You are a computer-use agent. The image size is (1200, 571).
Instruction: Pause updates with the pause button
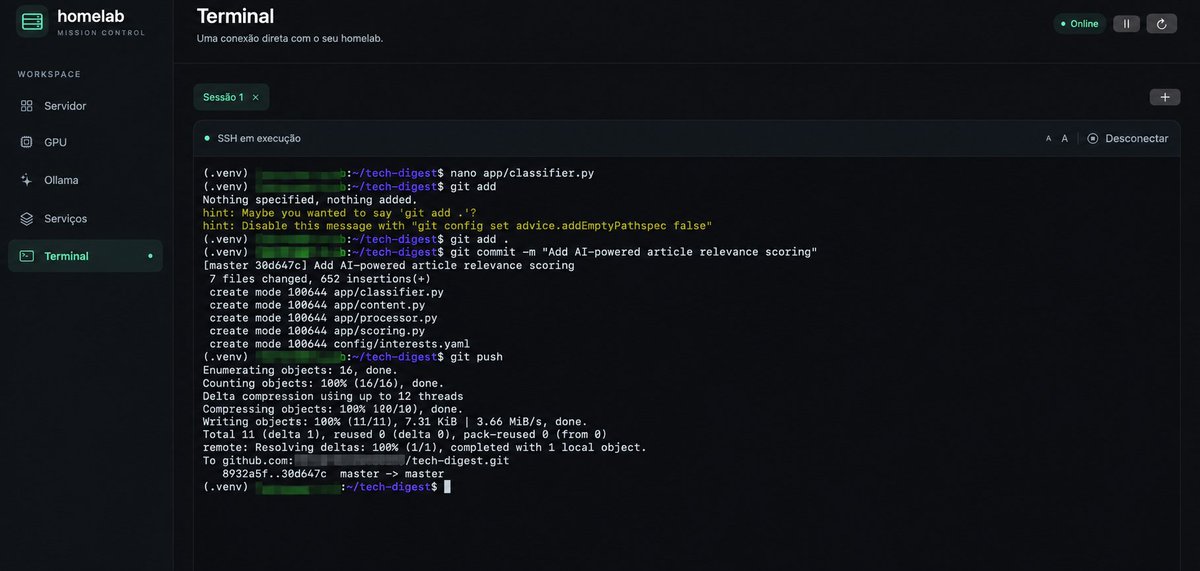tap(1126, 23)
